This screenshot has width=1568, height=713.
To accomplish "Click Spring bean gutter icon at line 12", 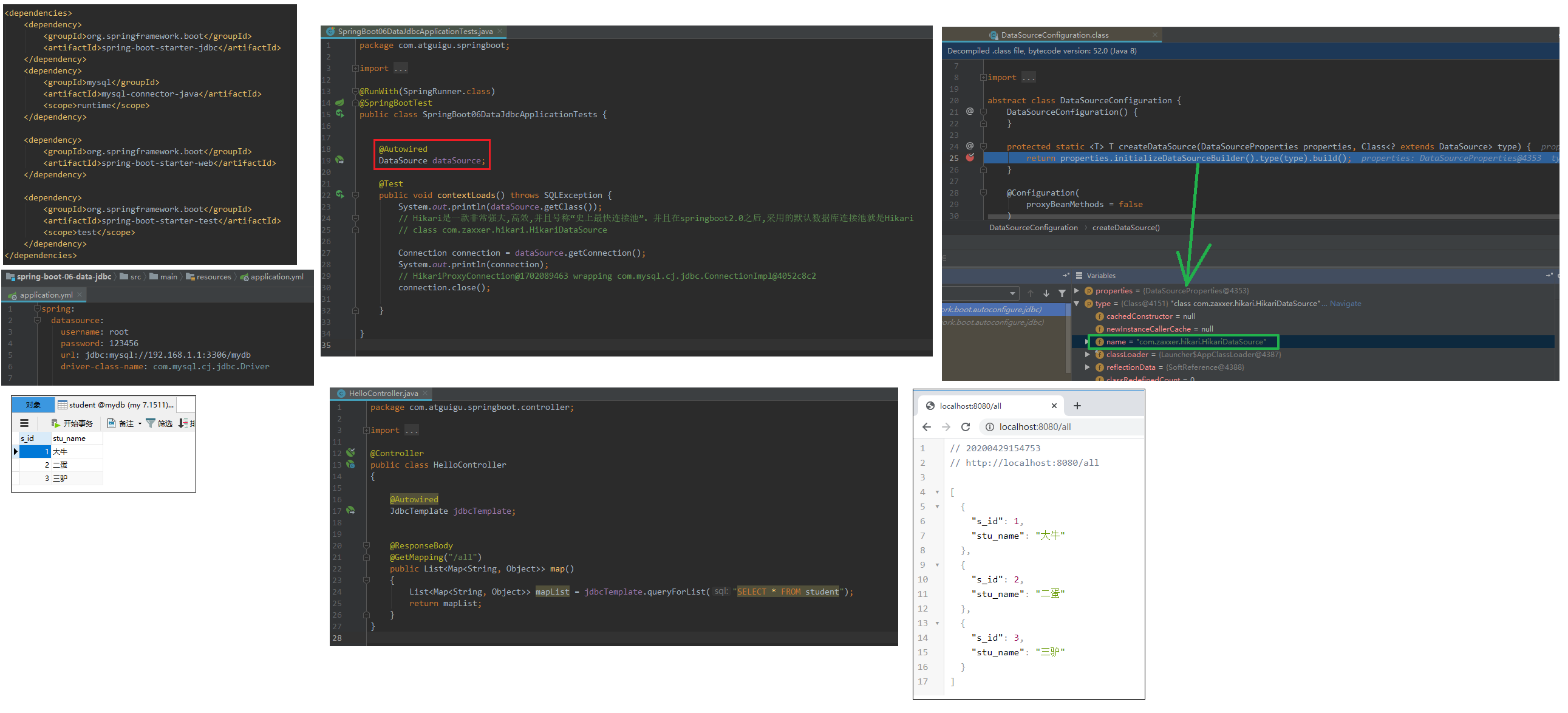I will 350,452.
